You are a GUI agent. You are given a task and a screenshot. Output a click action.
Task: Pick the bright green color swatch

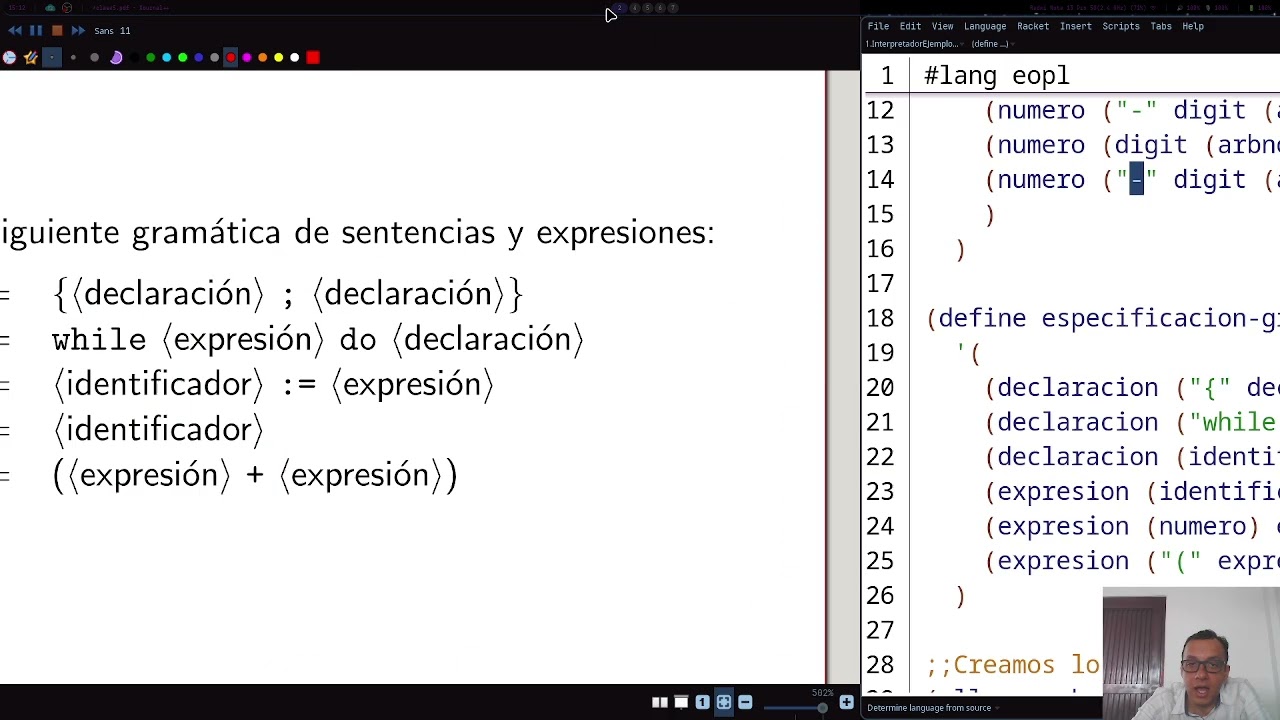tap(183, 57)
